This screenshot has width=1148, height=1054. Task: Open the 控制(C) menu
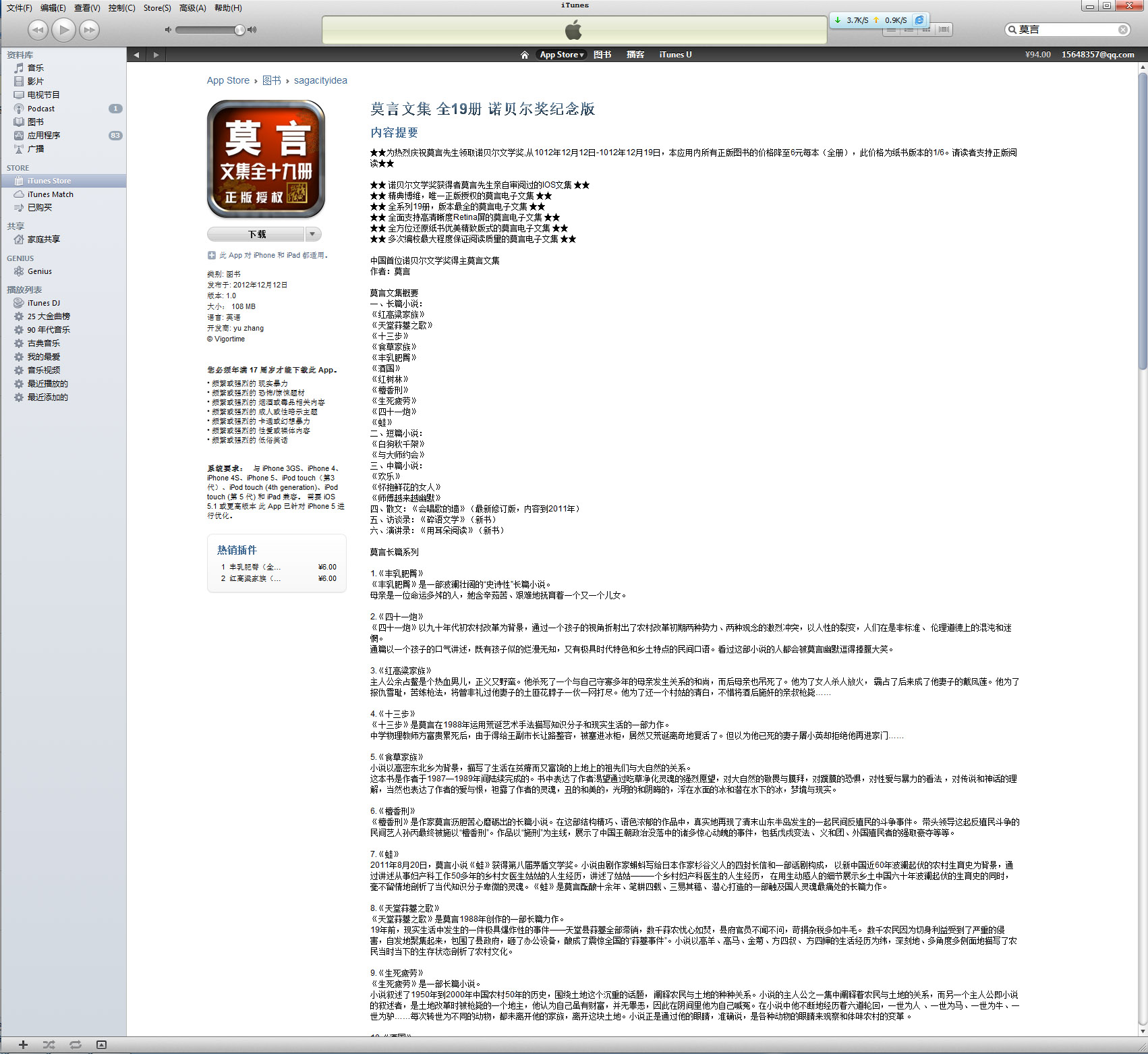(x=121, y=8)
